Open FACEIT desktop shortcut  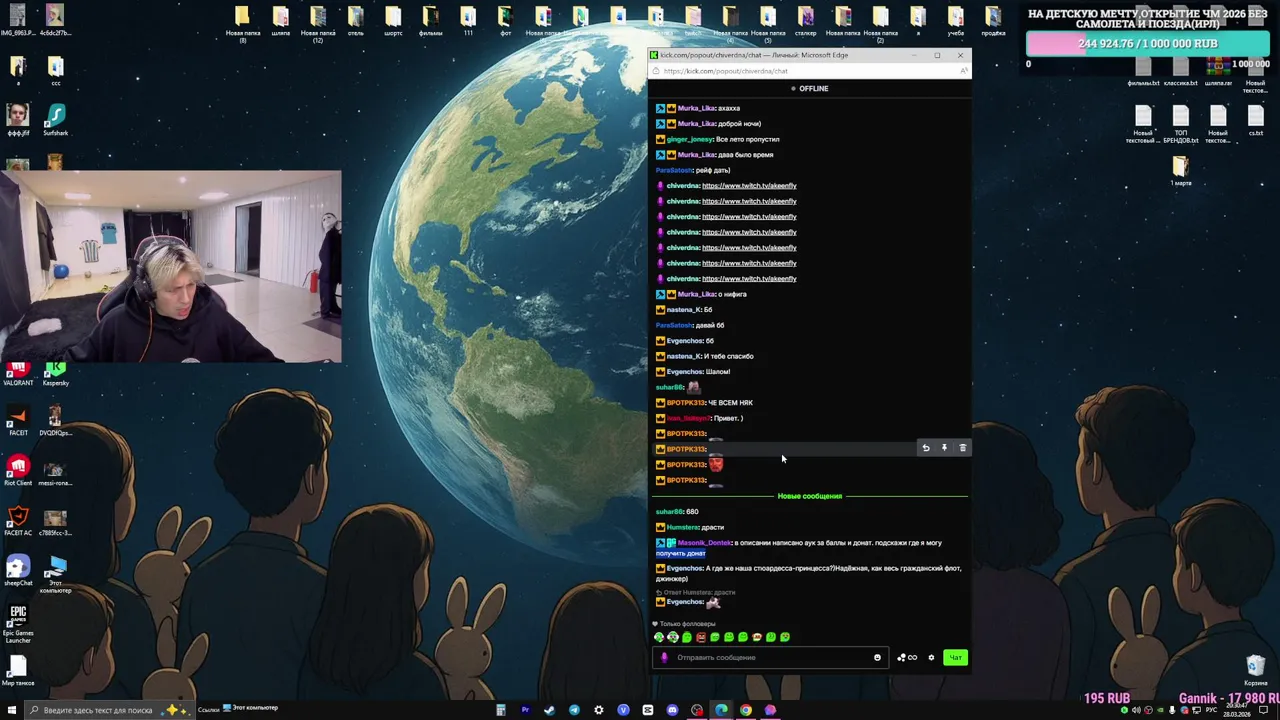click(x=17, y=421)
